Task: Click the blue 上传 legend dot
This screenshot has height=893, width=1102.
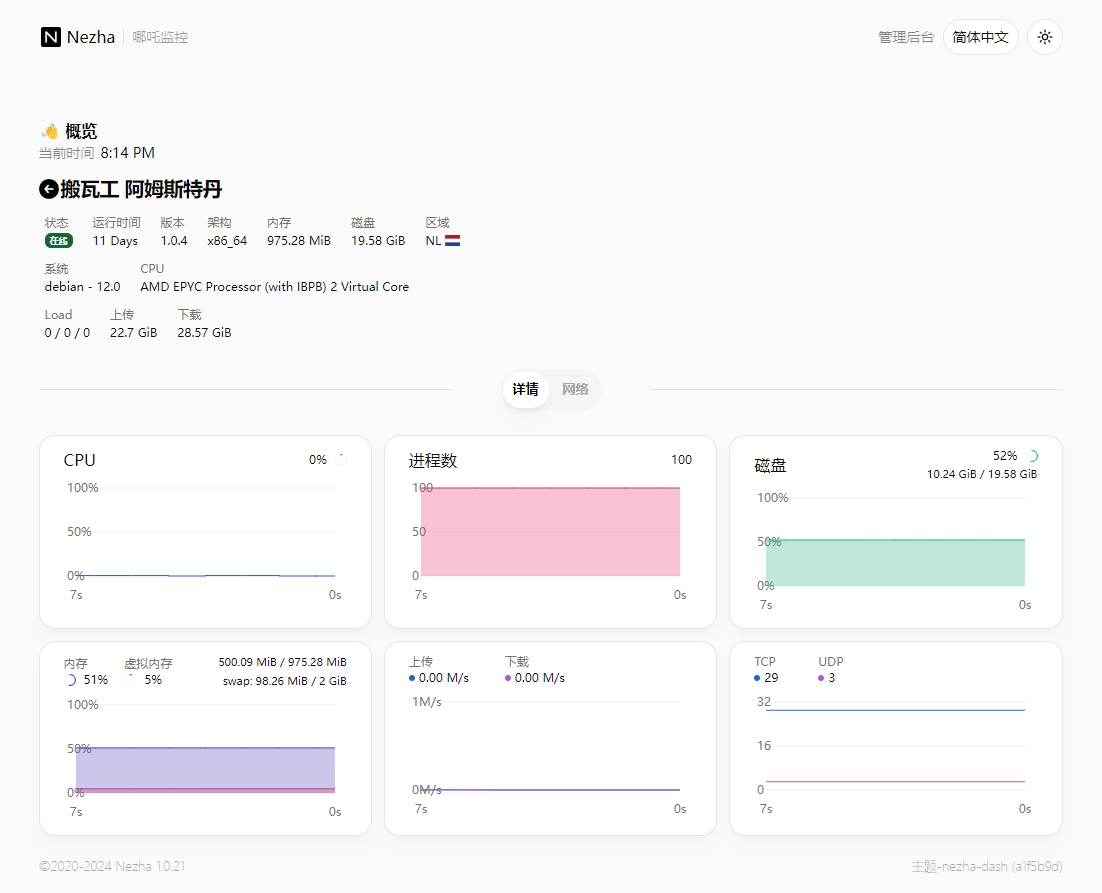Action: point(412,678)
